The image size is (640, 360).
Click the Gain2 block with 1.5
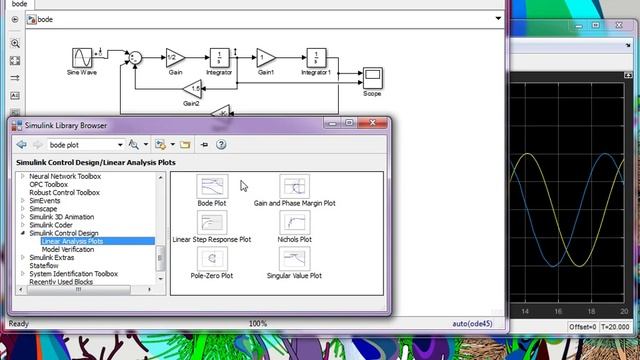(192, 89)
